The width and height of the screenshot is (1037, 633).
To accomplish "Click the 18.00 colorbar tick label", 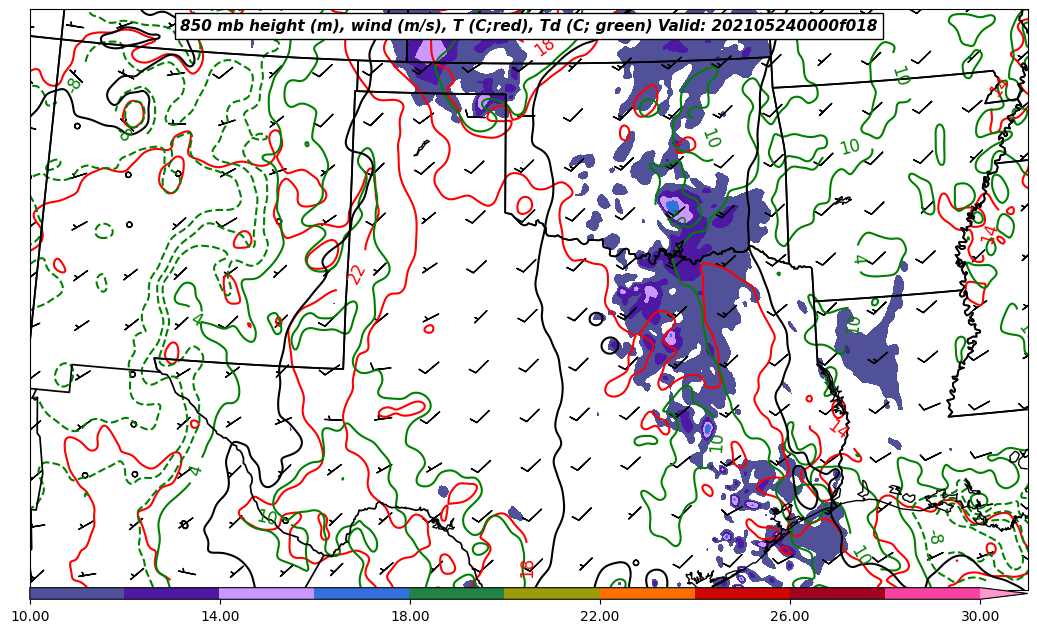I will 410,616.
